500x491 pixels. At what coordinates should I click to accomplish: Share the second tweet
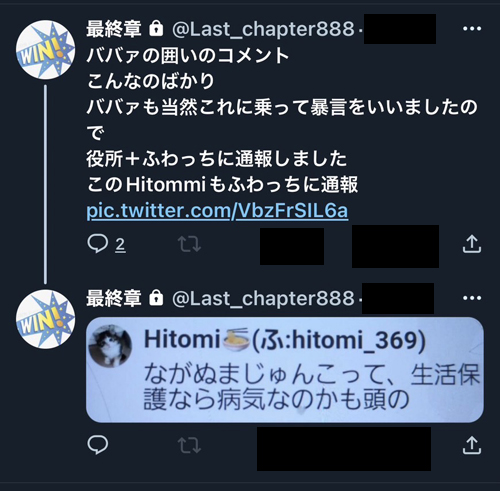pos(472,445)
